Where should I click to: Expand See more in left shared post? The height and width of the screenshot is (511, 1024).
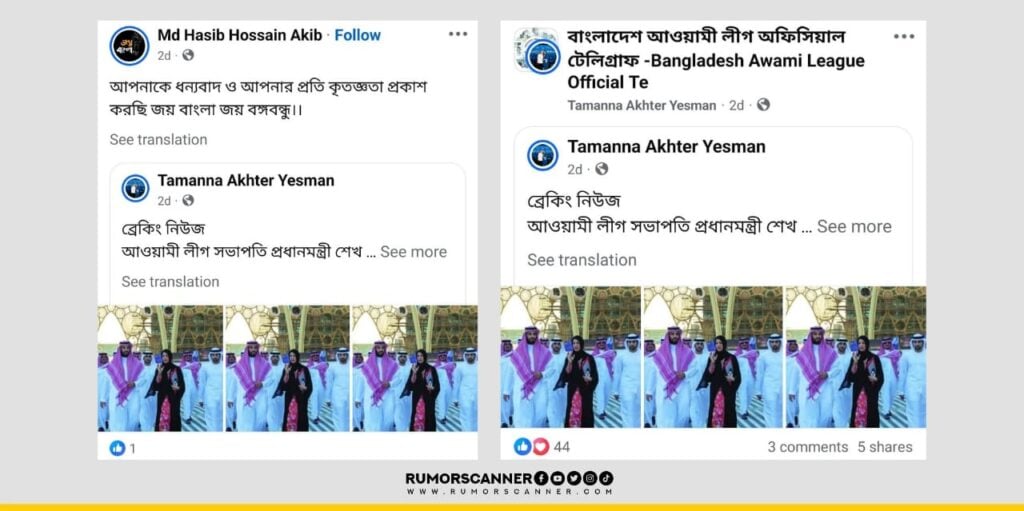[x=413, y=252]
